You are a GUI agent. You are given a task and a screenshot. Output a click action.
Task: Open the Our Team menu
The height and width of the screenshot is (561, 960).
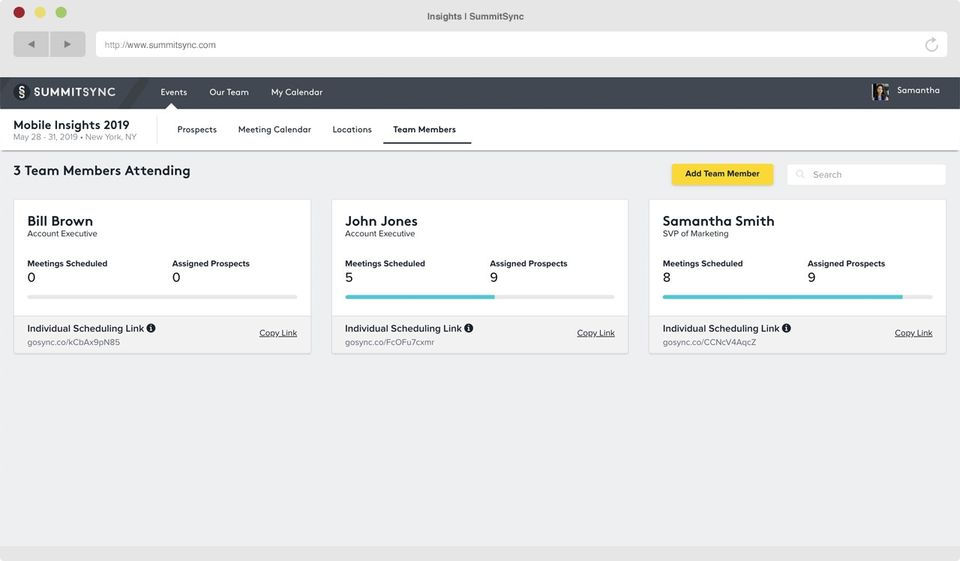click(x=229, y=92)
